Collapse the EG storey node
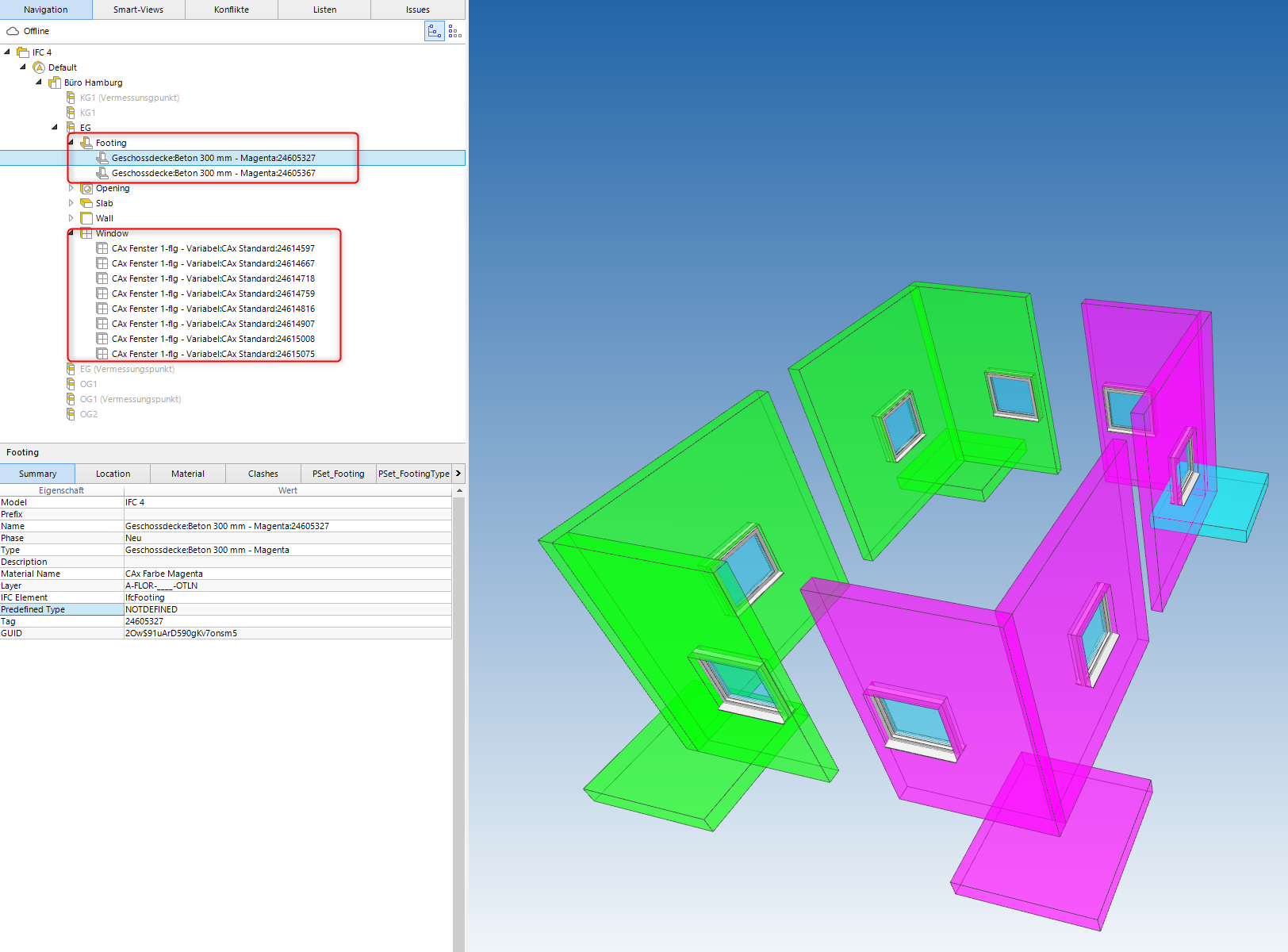Screen dimensions: 1288x952 [55, 128]
